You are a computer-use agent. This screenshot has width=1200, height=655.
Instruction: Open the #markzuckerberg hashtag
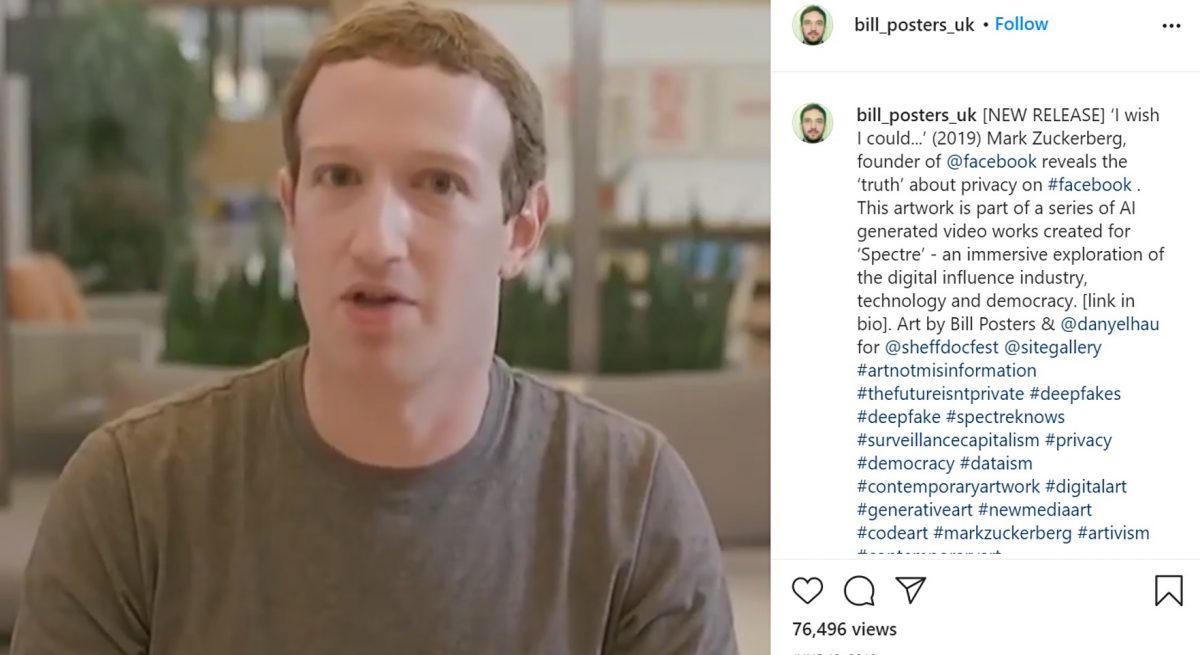click(x=1002, y=533)
